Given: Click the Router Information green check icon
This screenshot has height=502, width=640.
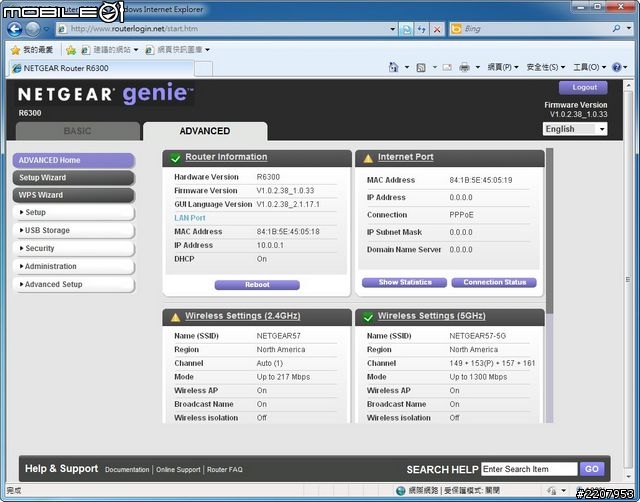Looking at the screenshot, I should click(176, 158).
